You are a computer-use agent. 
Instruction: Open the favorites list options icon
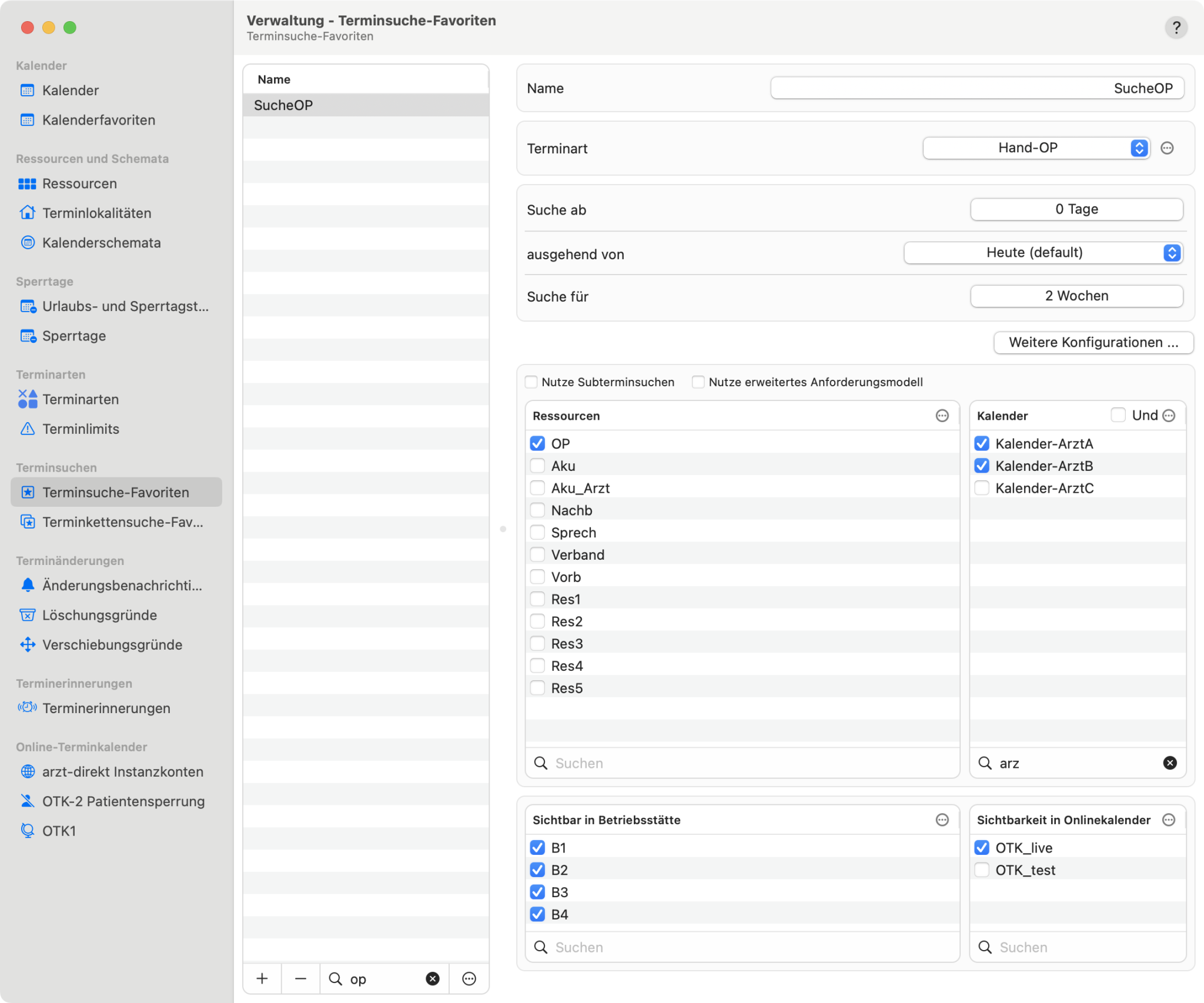(469, 978)
